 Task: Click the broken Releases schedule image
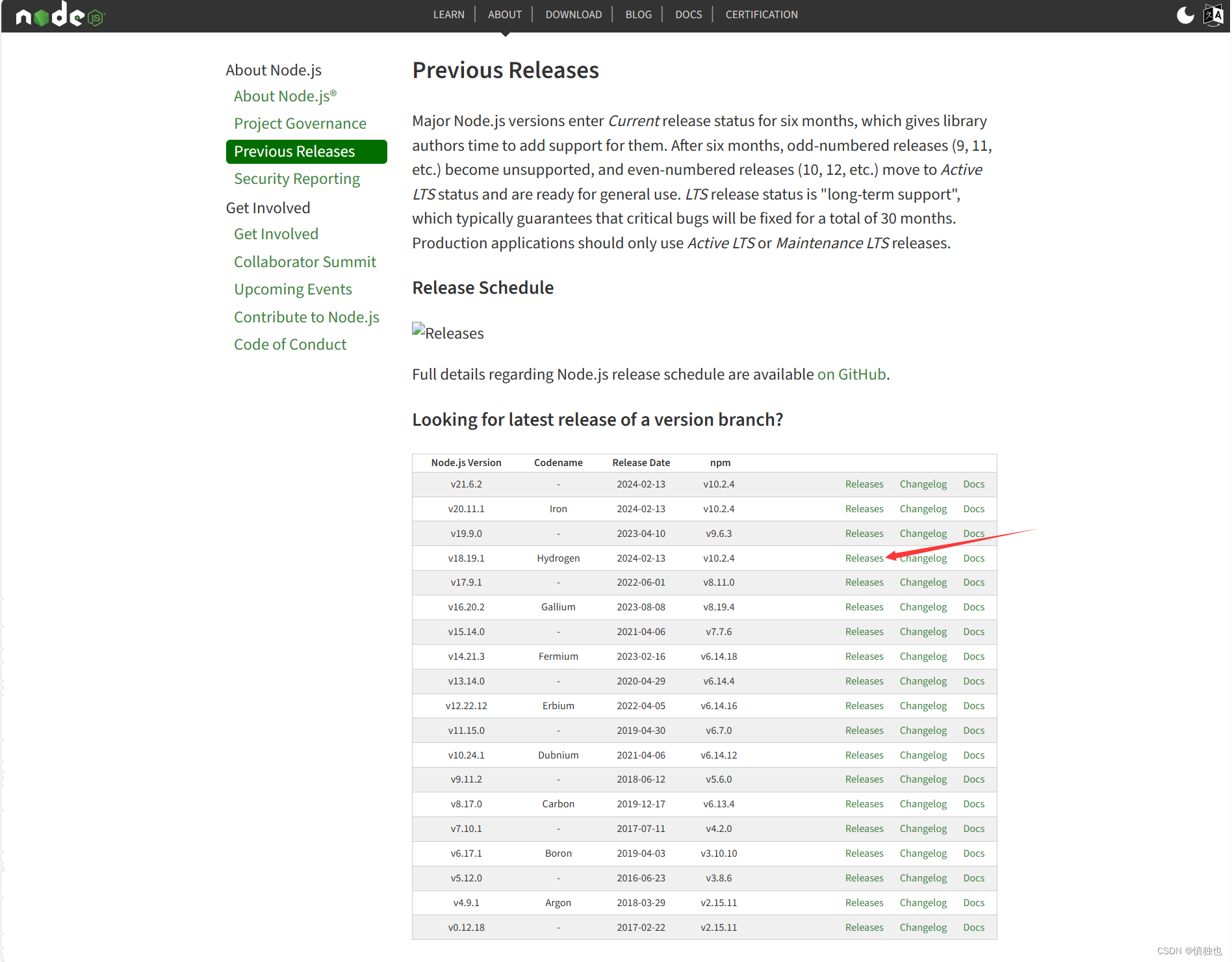point(448,333)
